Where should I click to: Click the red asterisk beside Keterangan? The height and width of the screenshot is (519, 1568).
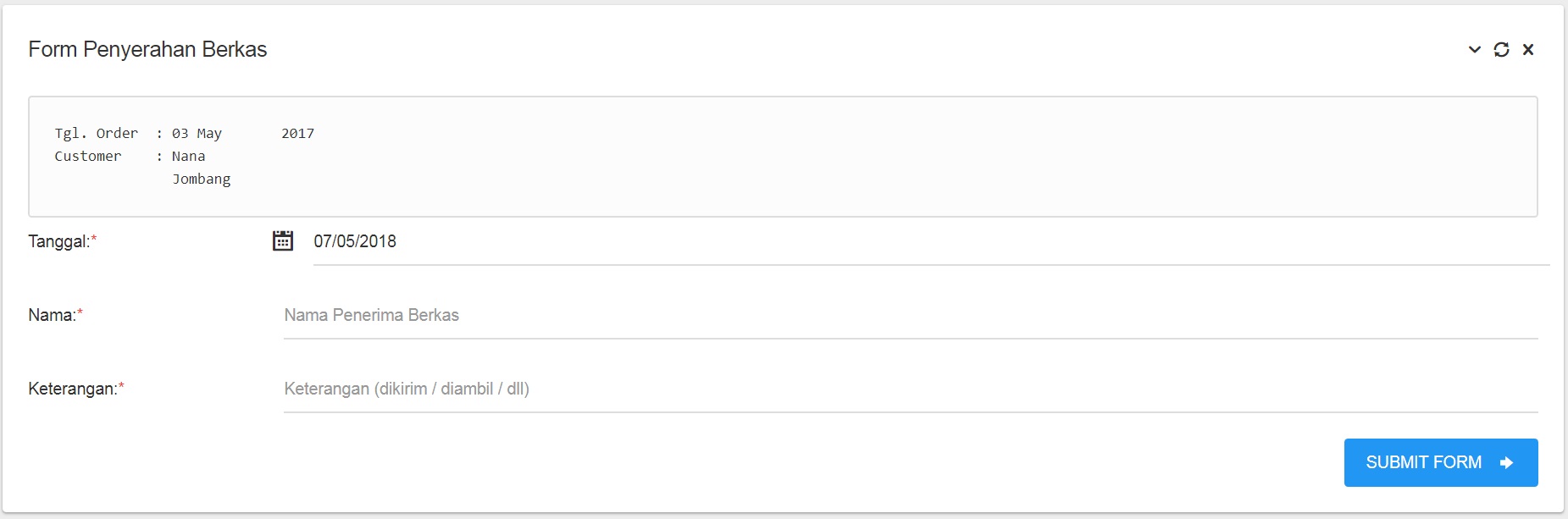[121, 386]
